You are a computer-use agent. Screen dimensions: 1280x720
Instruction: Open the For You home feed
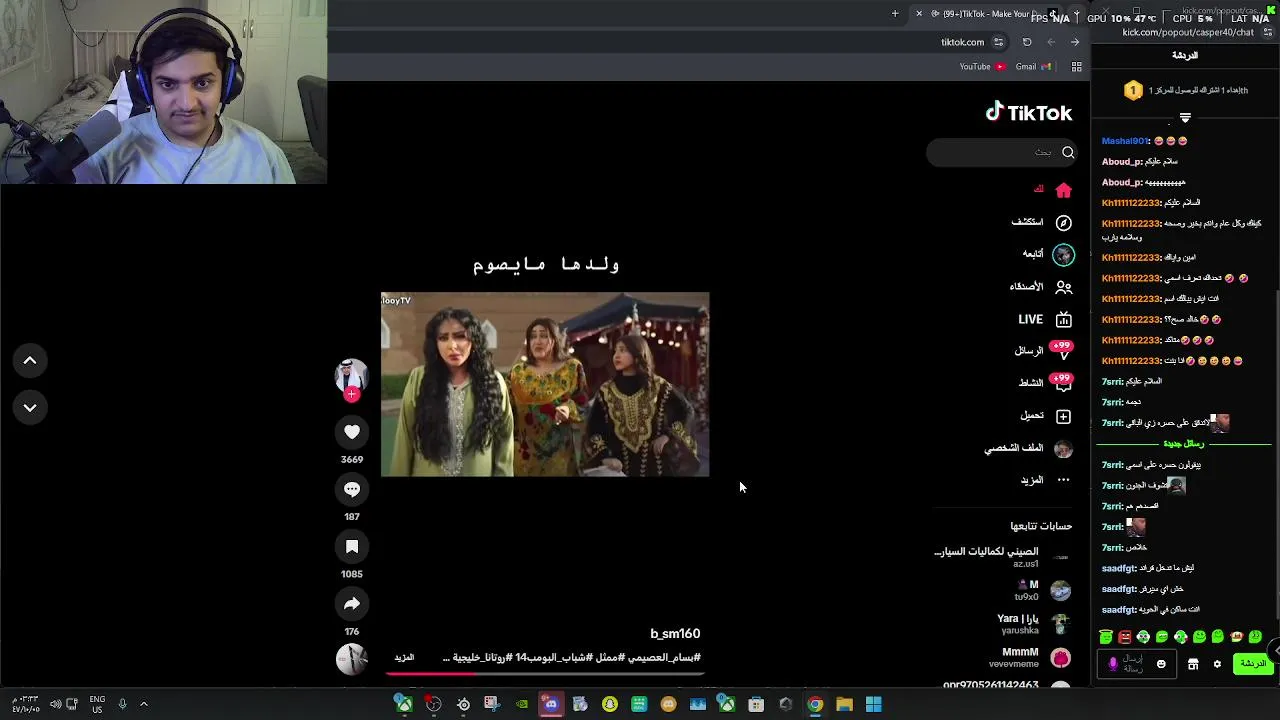click(1053, 189)
